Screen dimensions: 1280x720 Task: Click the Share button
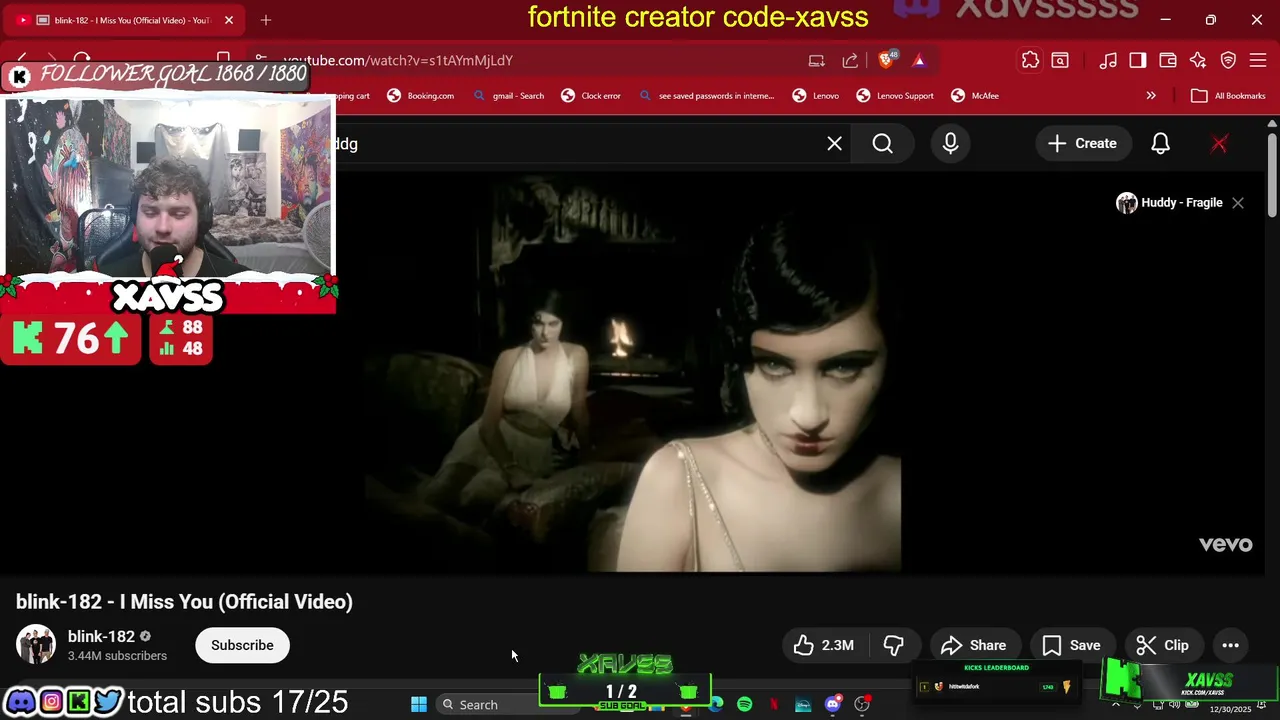click(974, 645)
